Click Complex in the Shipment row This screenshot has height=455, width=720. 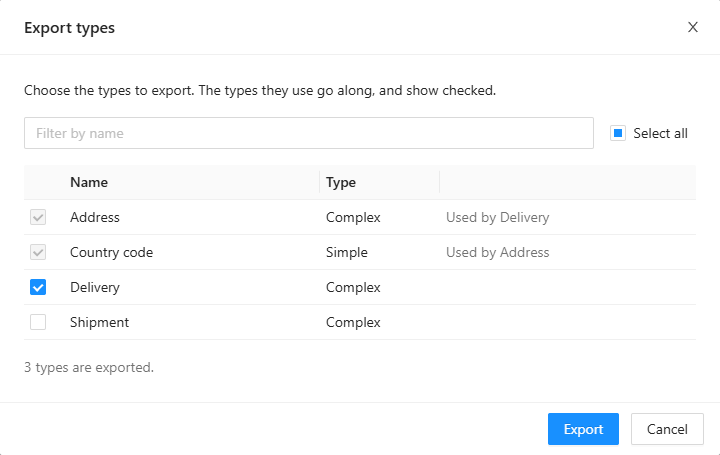353,322
